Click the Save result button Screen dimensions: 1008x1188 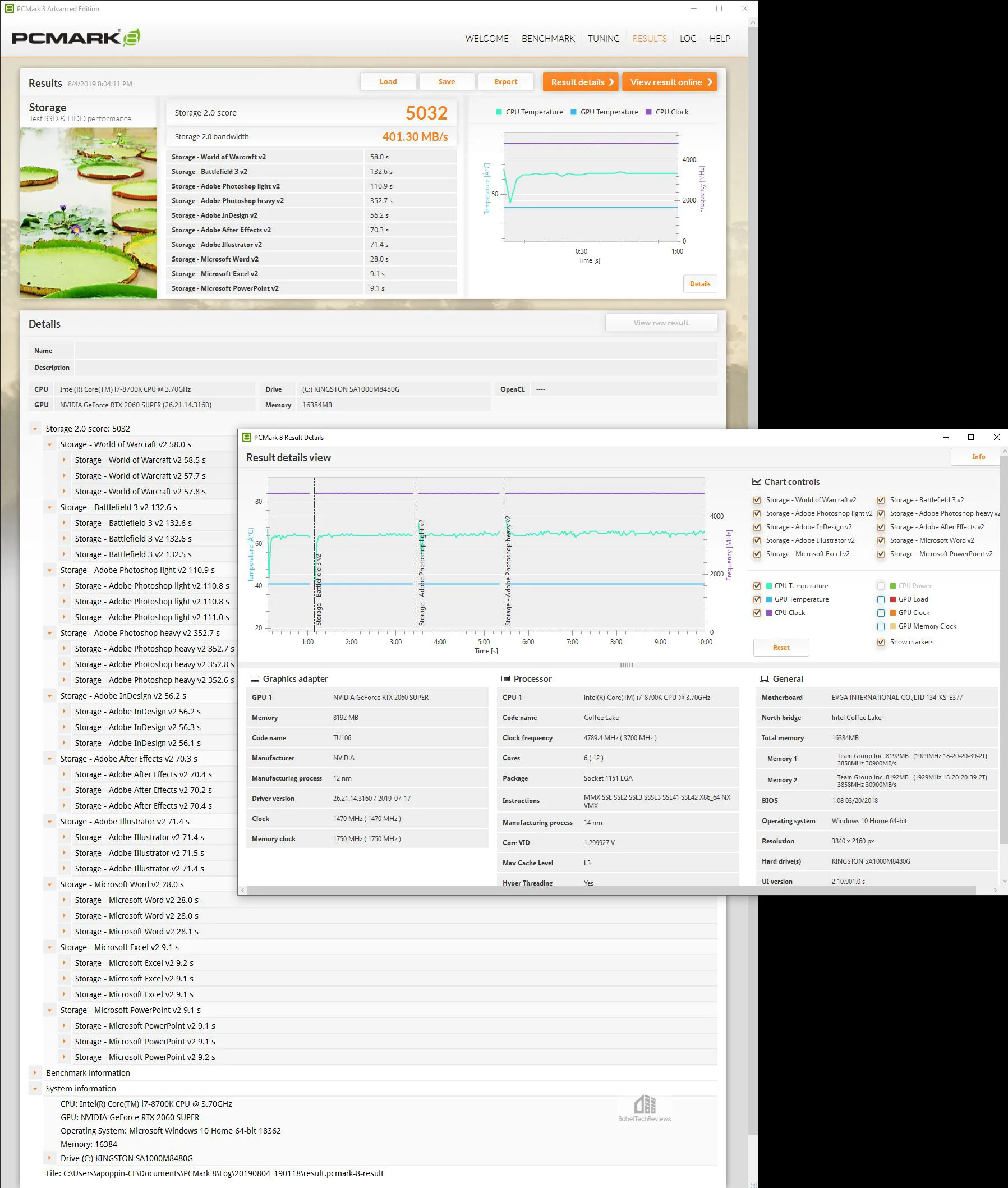click(x=447, y=82)
